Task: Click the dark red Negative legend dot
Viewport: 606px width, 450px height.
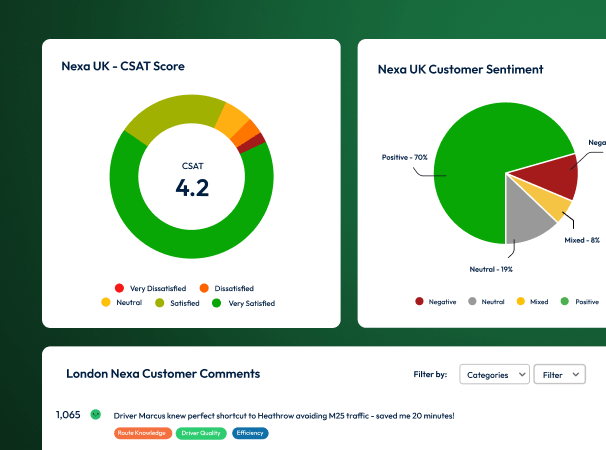Action: (x=418, y=301)
